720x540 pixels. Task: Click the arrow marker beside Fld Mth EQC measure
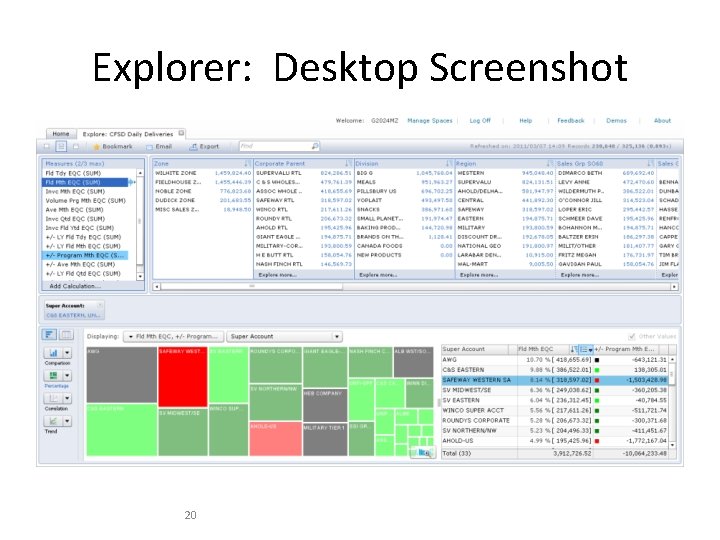(132, 182)
